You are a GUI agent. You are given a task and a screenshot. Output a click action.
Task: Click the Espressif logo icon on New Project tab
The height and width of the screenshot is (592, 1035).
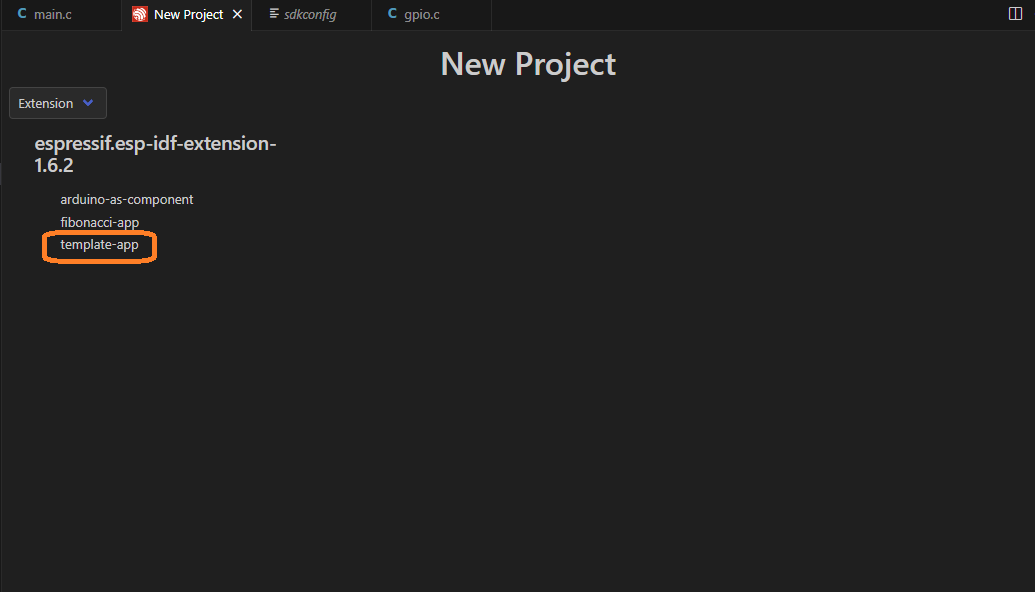(139, 15)
